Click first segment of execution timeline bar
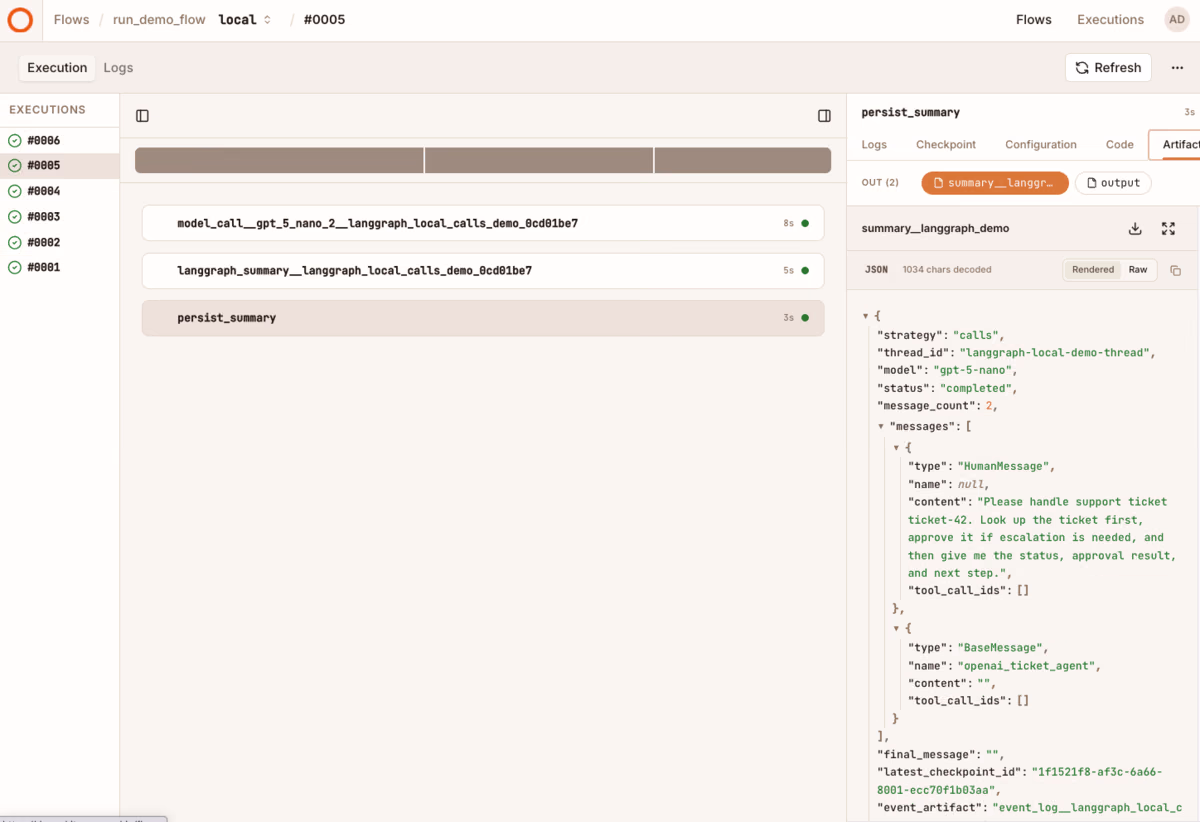The width and height of the screenshot is (1200, 822). click(279, 160)
